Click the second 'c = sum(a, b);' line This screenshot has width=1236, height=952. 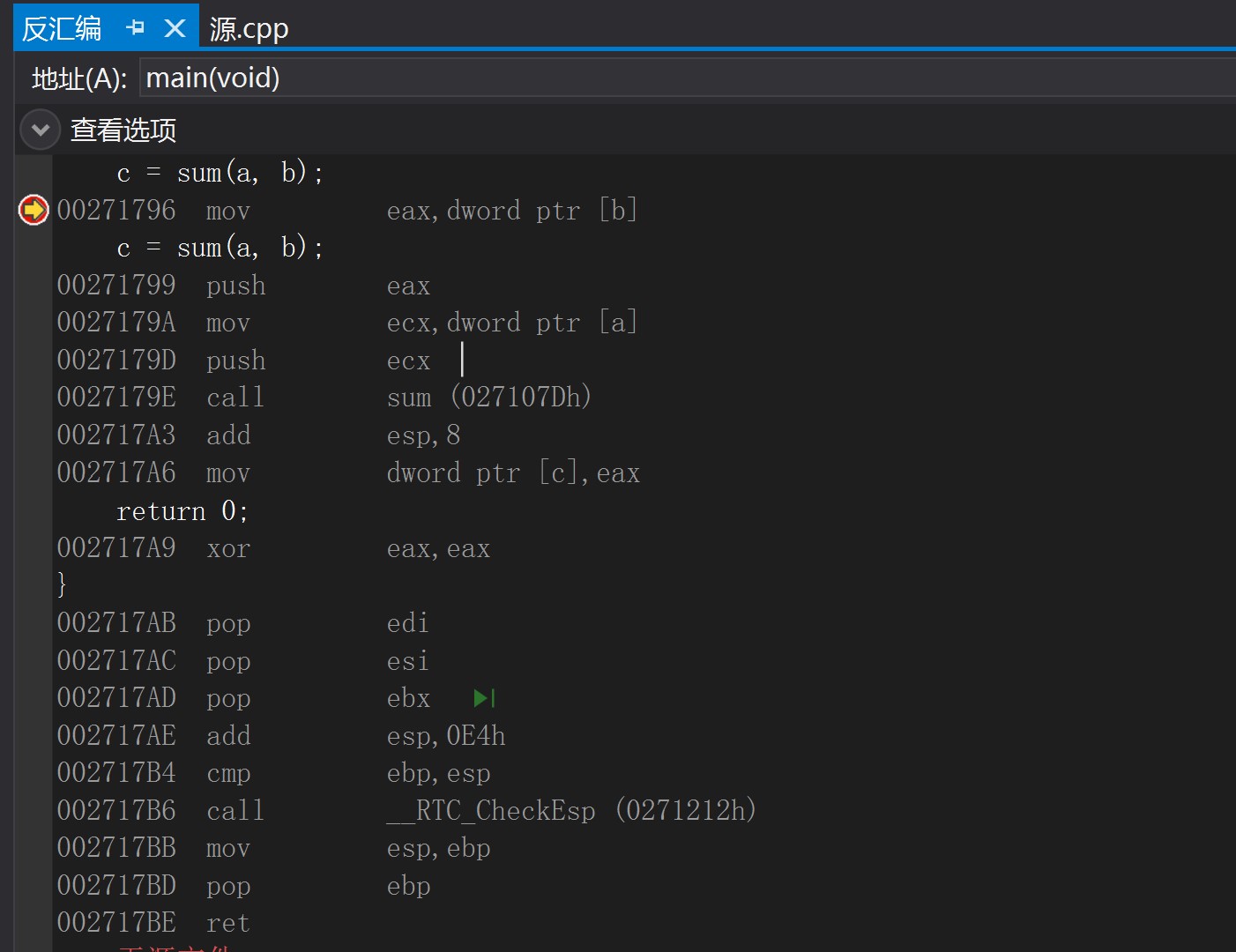(220, 248)
